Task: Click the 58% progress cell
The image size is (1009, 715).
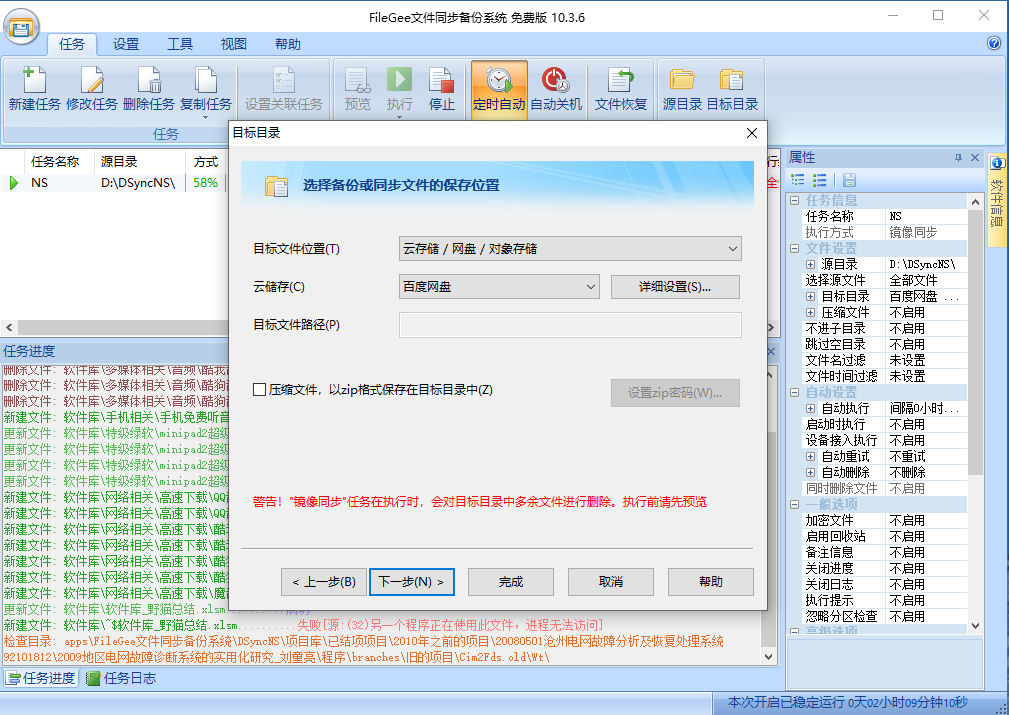Action: pos(205,183)
